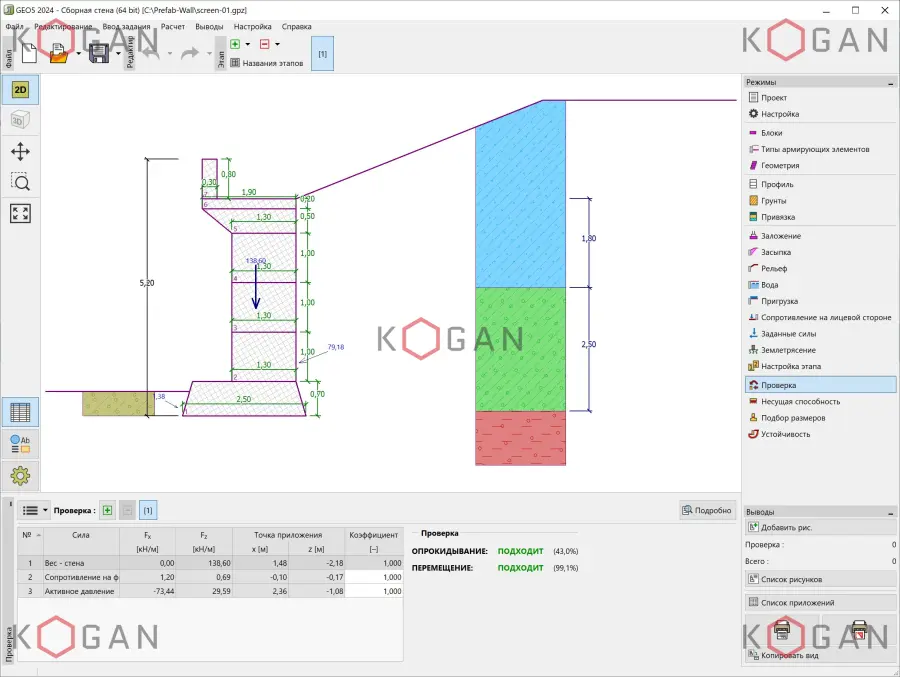Image resolution: width=900 pixels, height=677 pixels.
Task: Expand the list view dropdown in Проверка panel
Action: (35, 510)
